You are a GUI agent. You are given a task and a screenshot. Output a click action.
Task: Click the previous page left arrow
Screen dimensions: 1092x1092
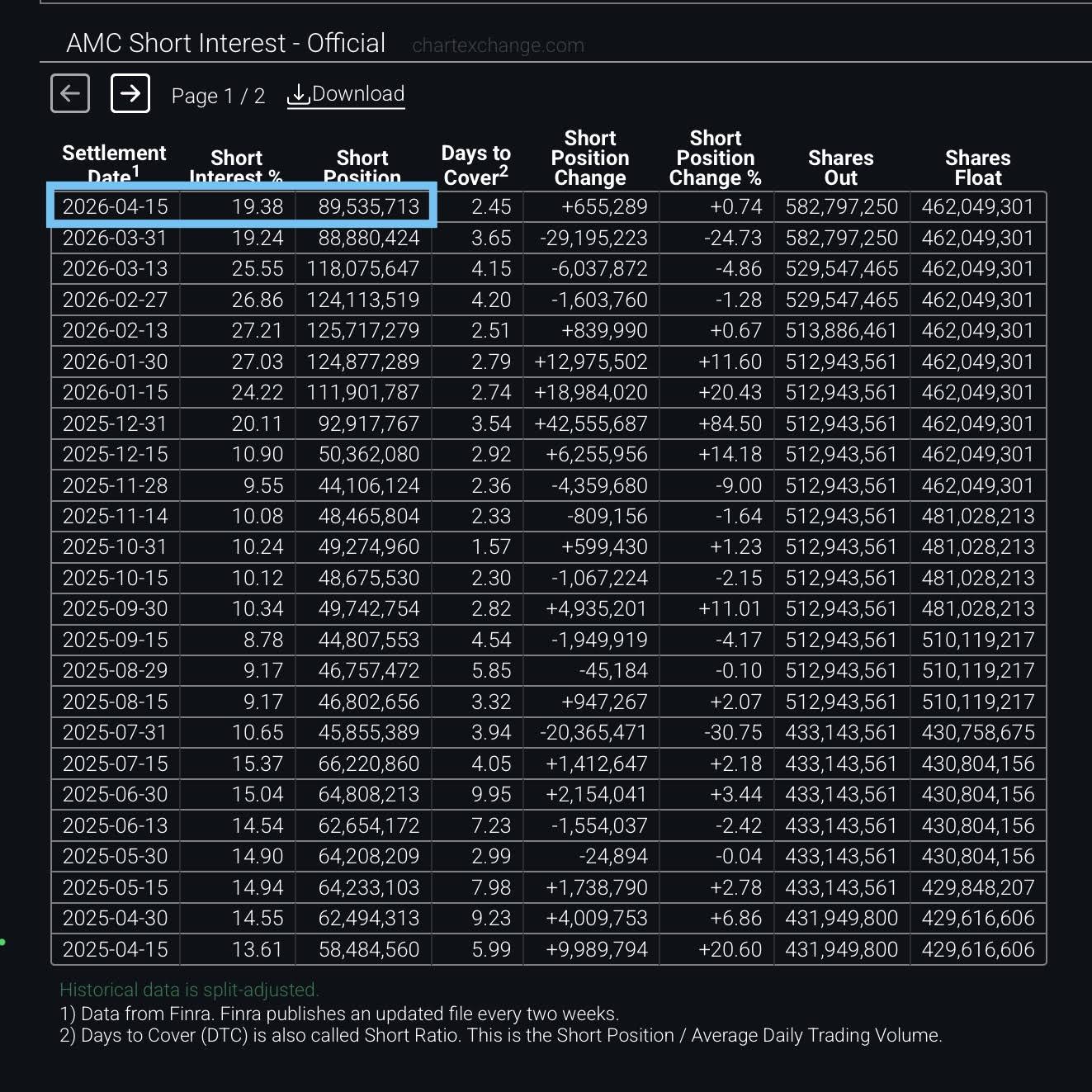tap(70, 93)
